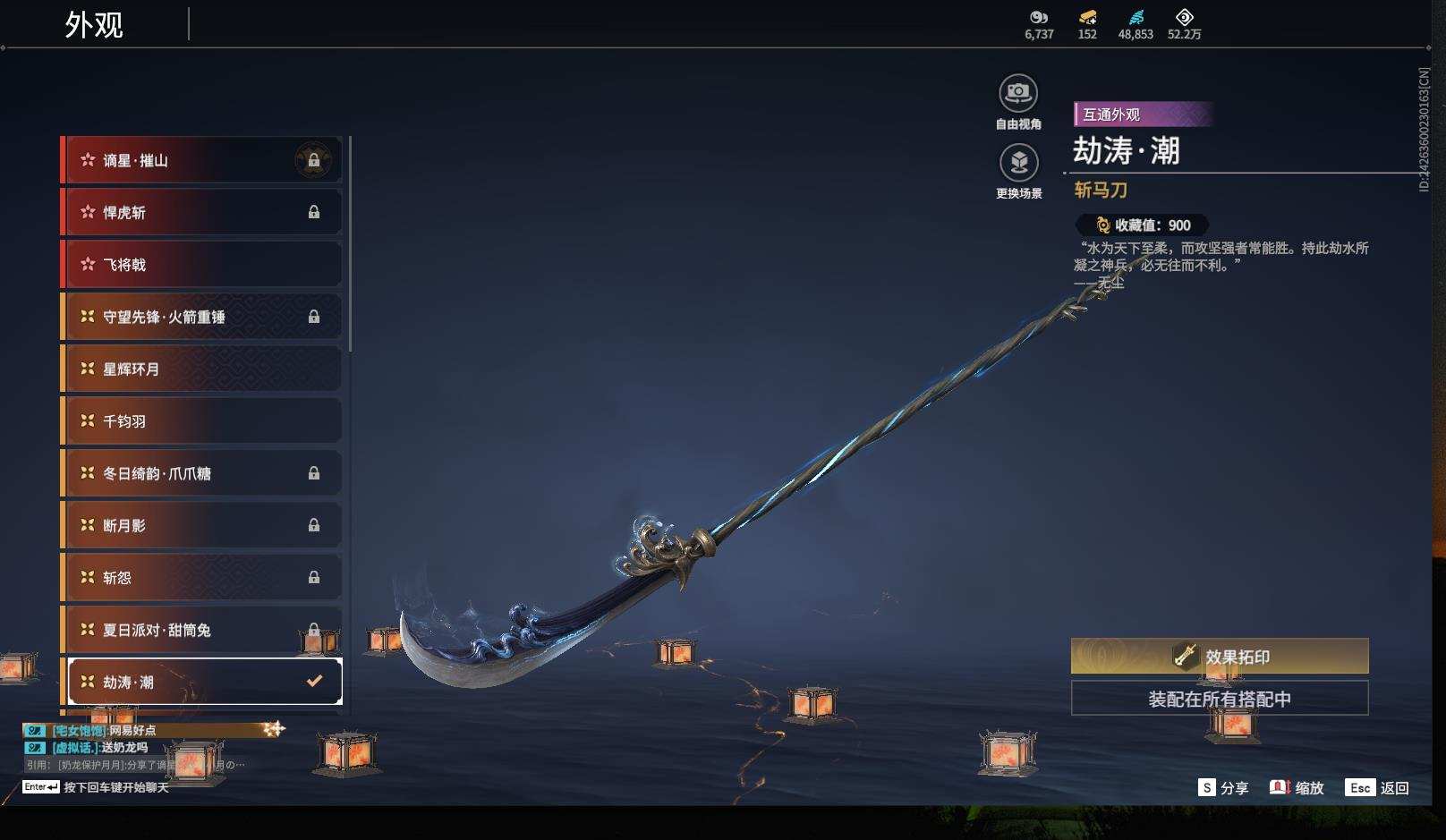Image resolution: width=1446 pixels, height=840 pixels.
Task: Click the lock on 守望先锋·火箭重锤
Action: click(313, 317)
